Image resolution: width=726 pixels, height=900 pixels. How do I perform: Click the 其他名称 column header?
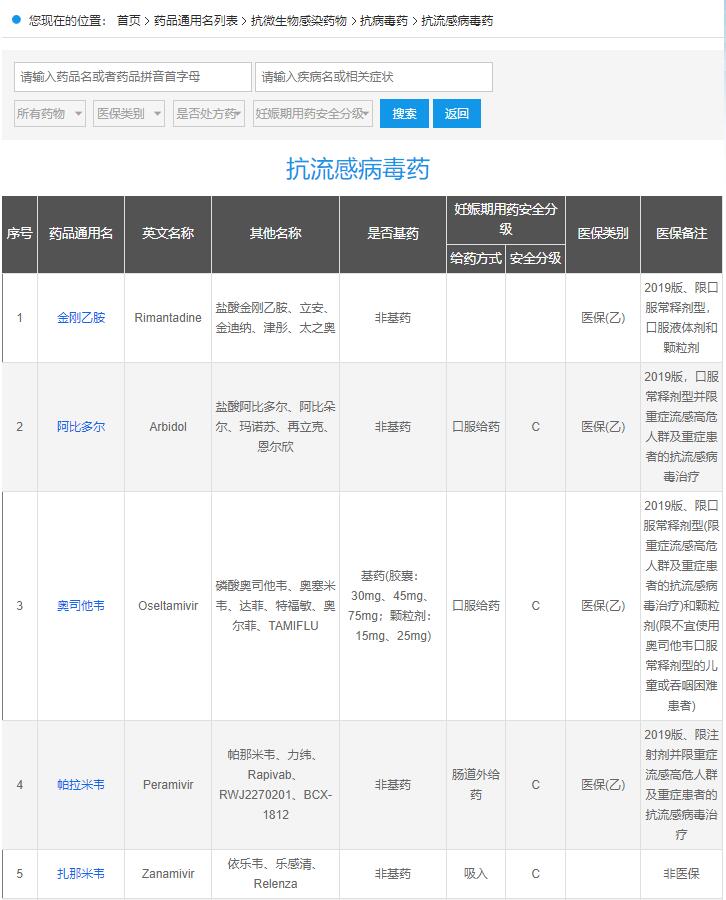[275, 234]
